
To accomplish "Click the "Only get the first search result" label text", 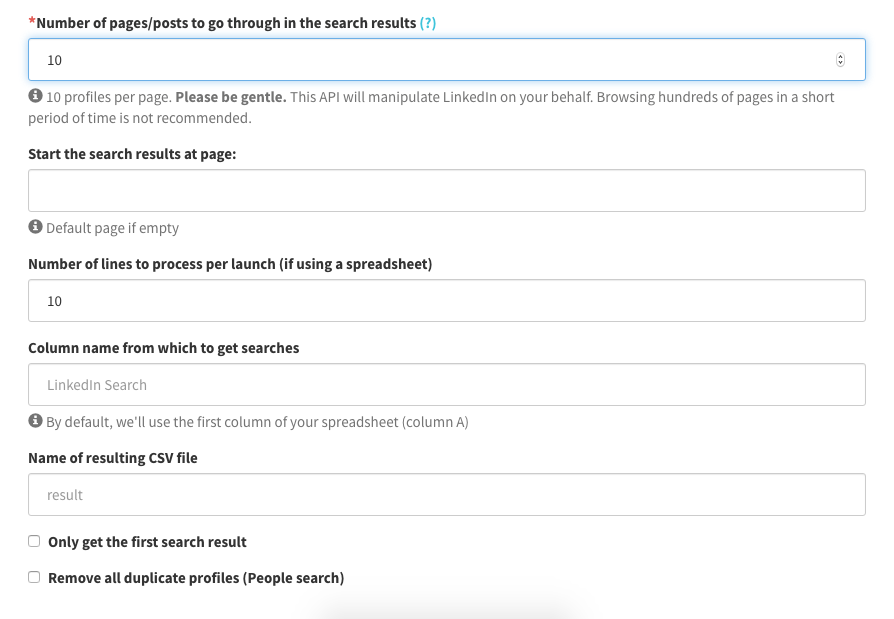I will 147,542.
